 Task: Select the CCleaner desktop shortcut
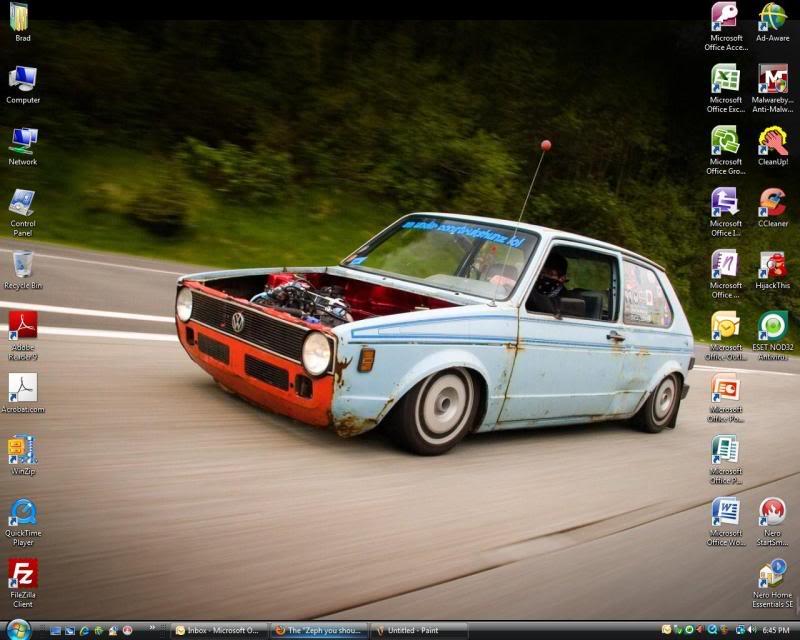772,208
